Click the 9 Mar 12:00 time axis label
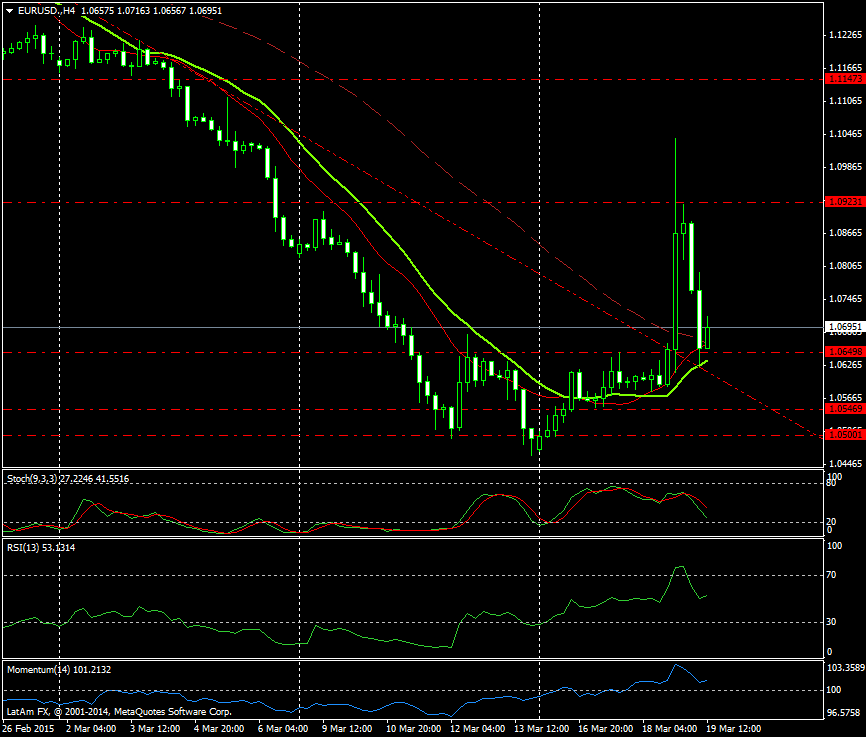866x737 pixels. tap(350, 729)
